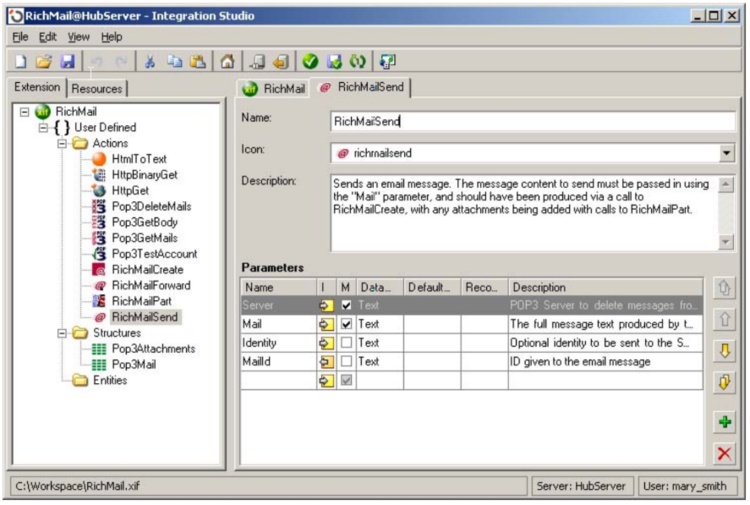Move parameter down with yellow down arrow
750x505 pixels.
tap(724, 352)
